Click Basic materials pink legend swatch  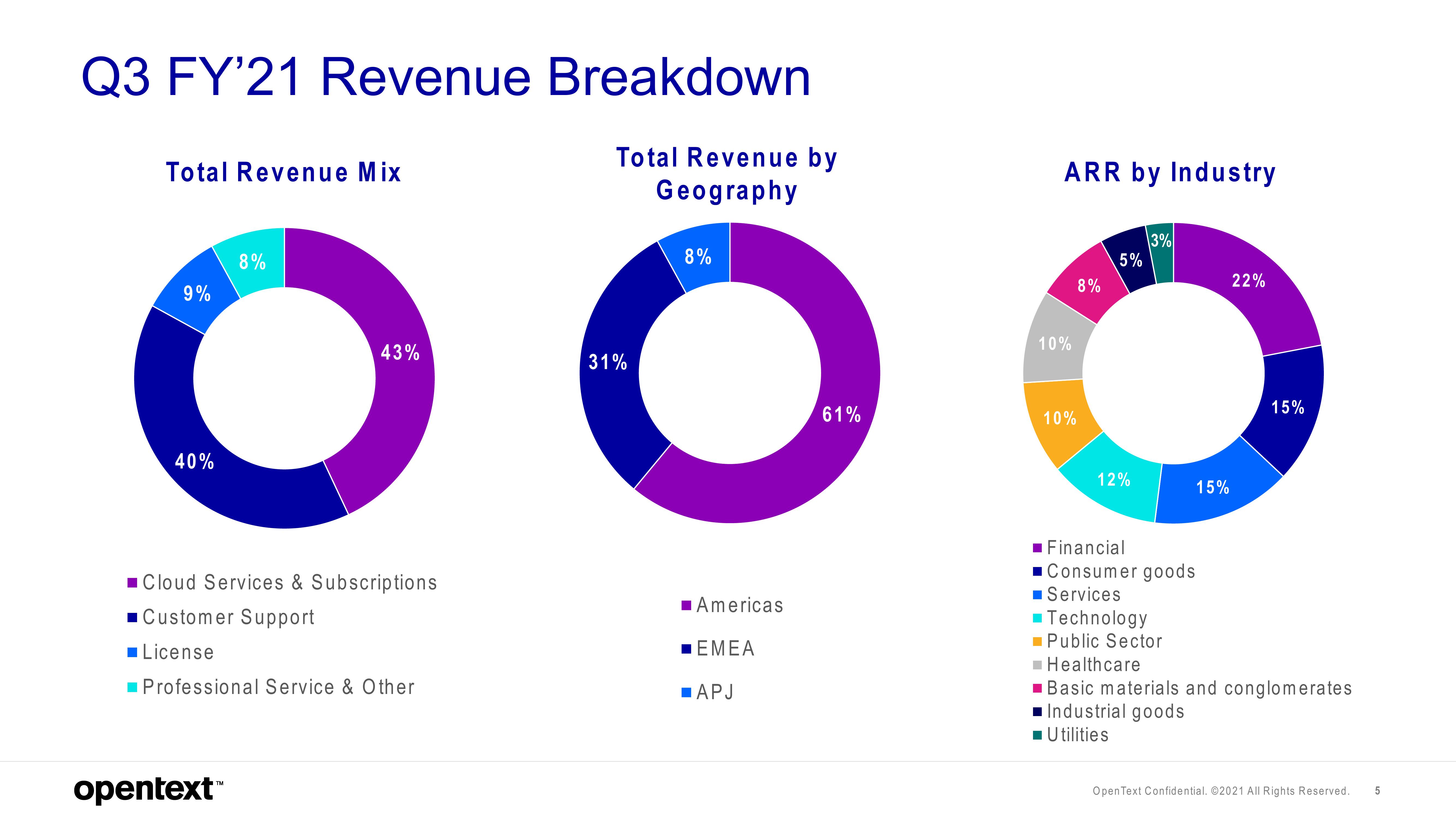coord(1037,689)
